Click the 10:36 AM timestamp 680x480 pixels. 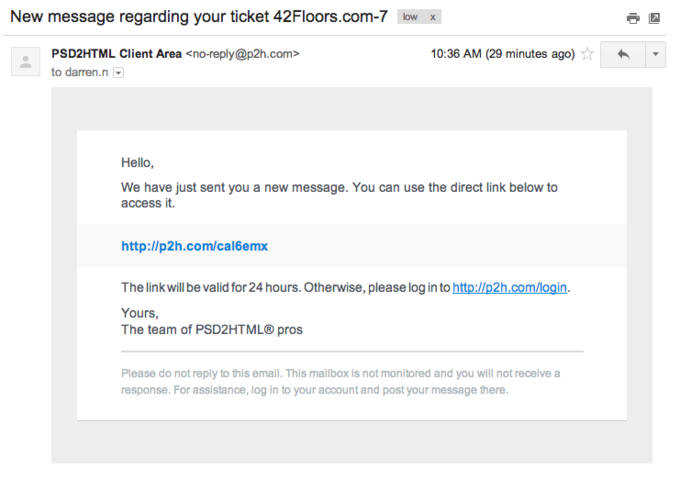point(456,54)
